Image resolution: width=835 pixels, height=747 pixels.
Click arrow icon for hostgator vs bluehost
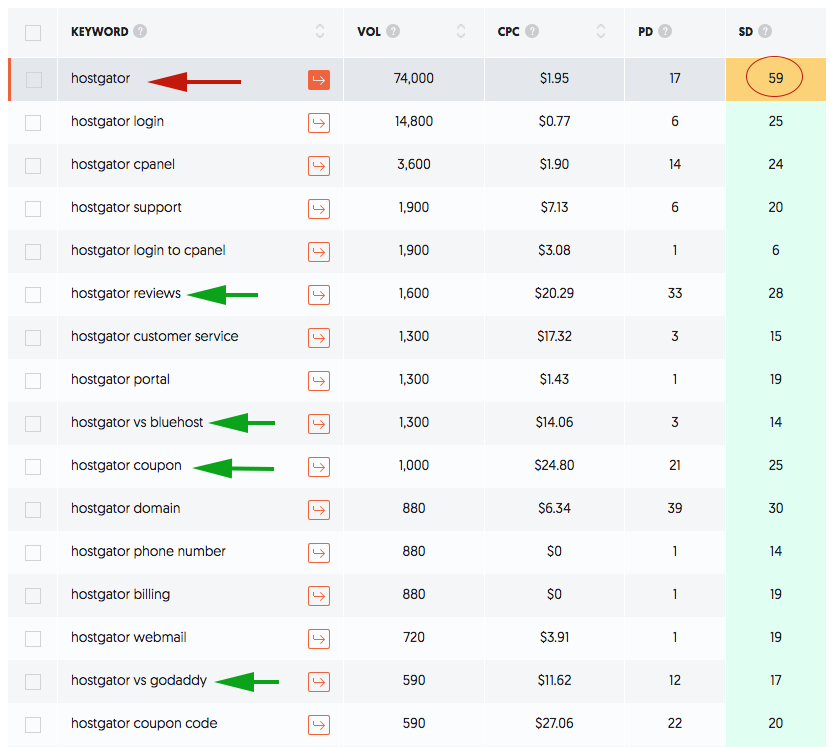[319, 424]
